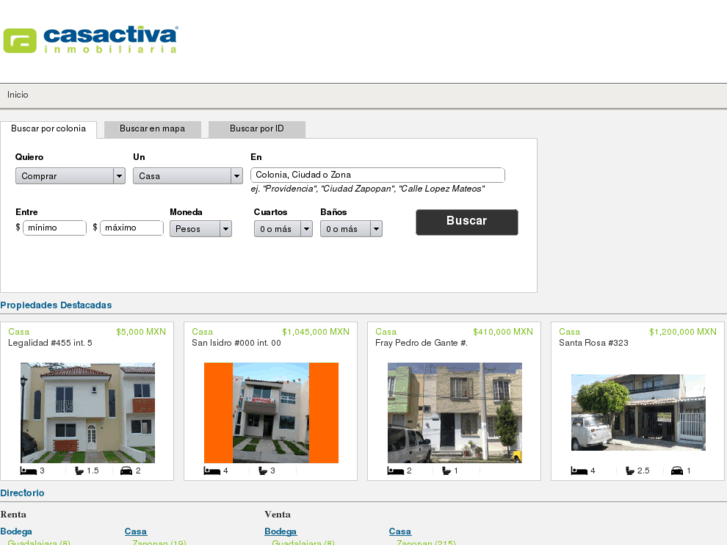Open 'Legalidad #455 int. 5' listing title
Image resolution: width=727 pixels, height=545 pixels.
[x=50, y=343]
